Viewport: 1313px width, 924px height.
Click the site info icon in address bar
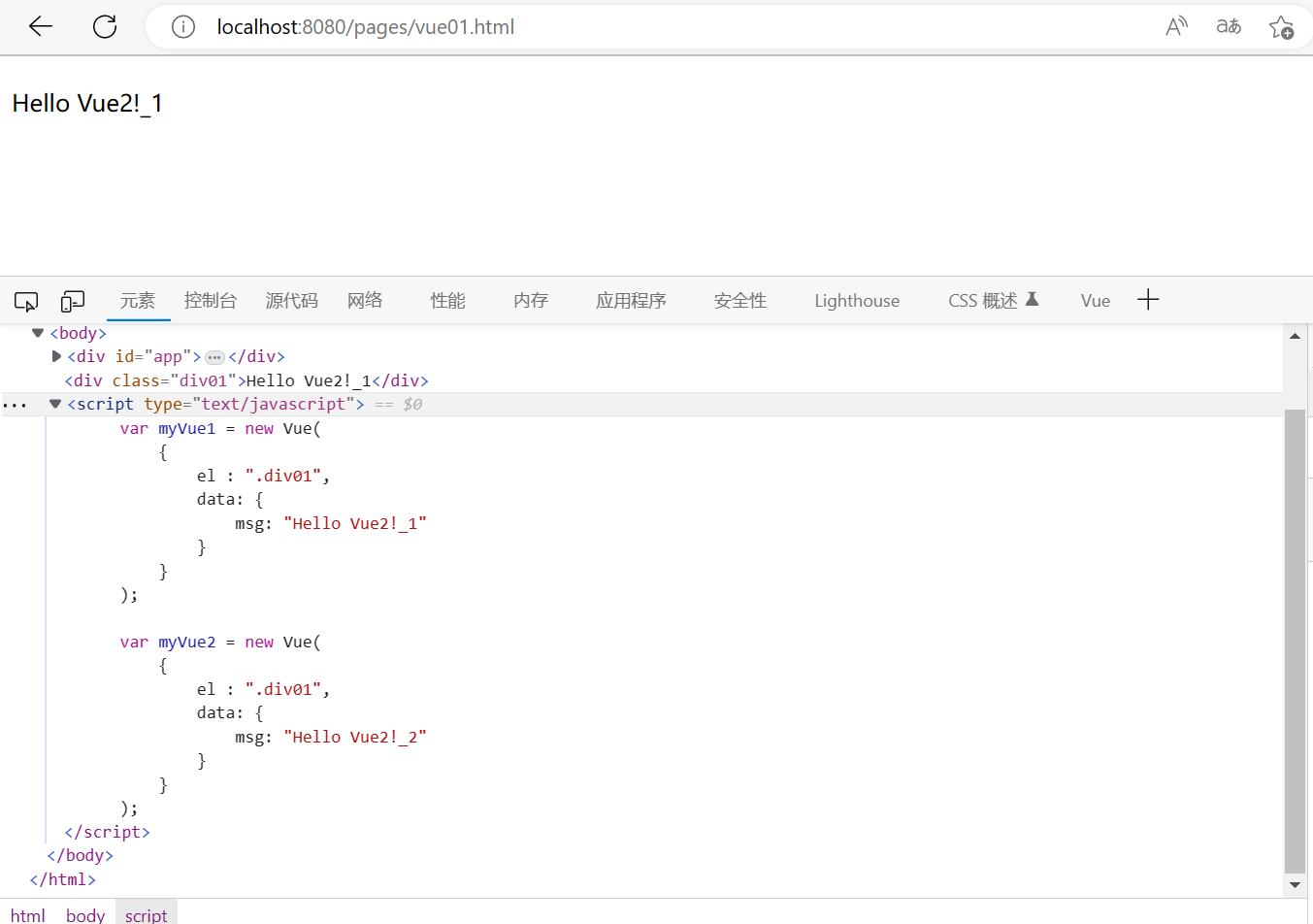pos(182,26)
